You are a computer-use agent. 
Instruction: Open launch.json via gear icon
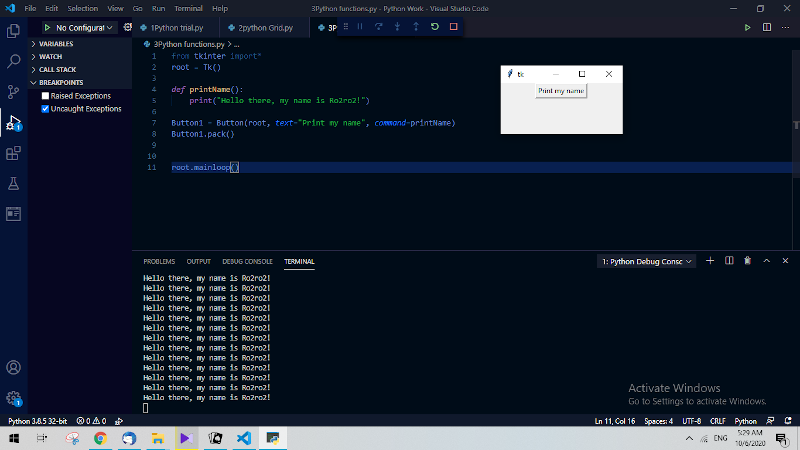click(x=127, y=27)
